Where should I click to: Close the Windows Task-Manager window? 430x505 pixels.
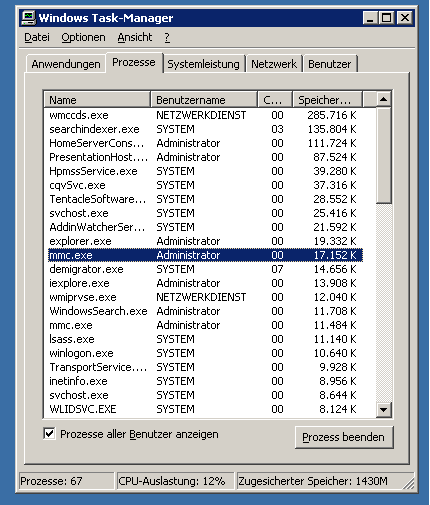point(405,18)
